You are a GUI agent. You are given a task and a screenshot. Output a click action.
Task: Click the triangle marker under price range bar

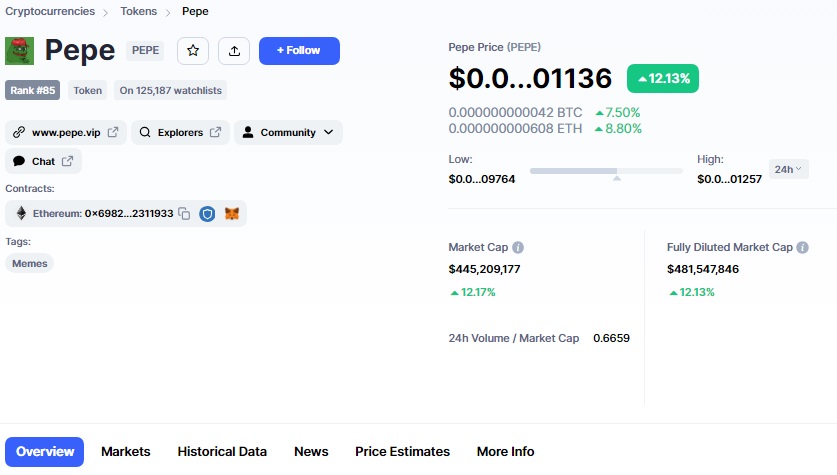point(617,178)
